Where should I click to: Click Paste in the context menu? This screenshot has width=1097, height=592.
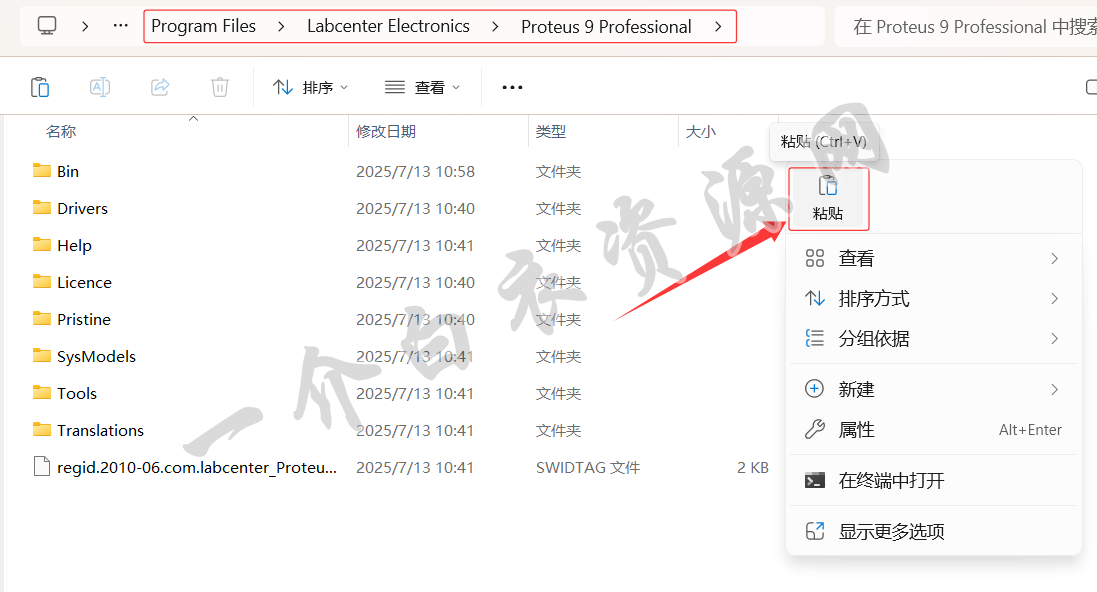pos(828,199)
